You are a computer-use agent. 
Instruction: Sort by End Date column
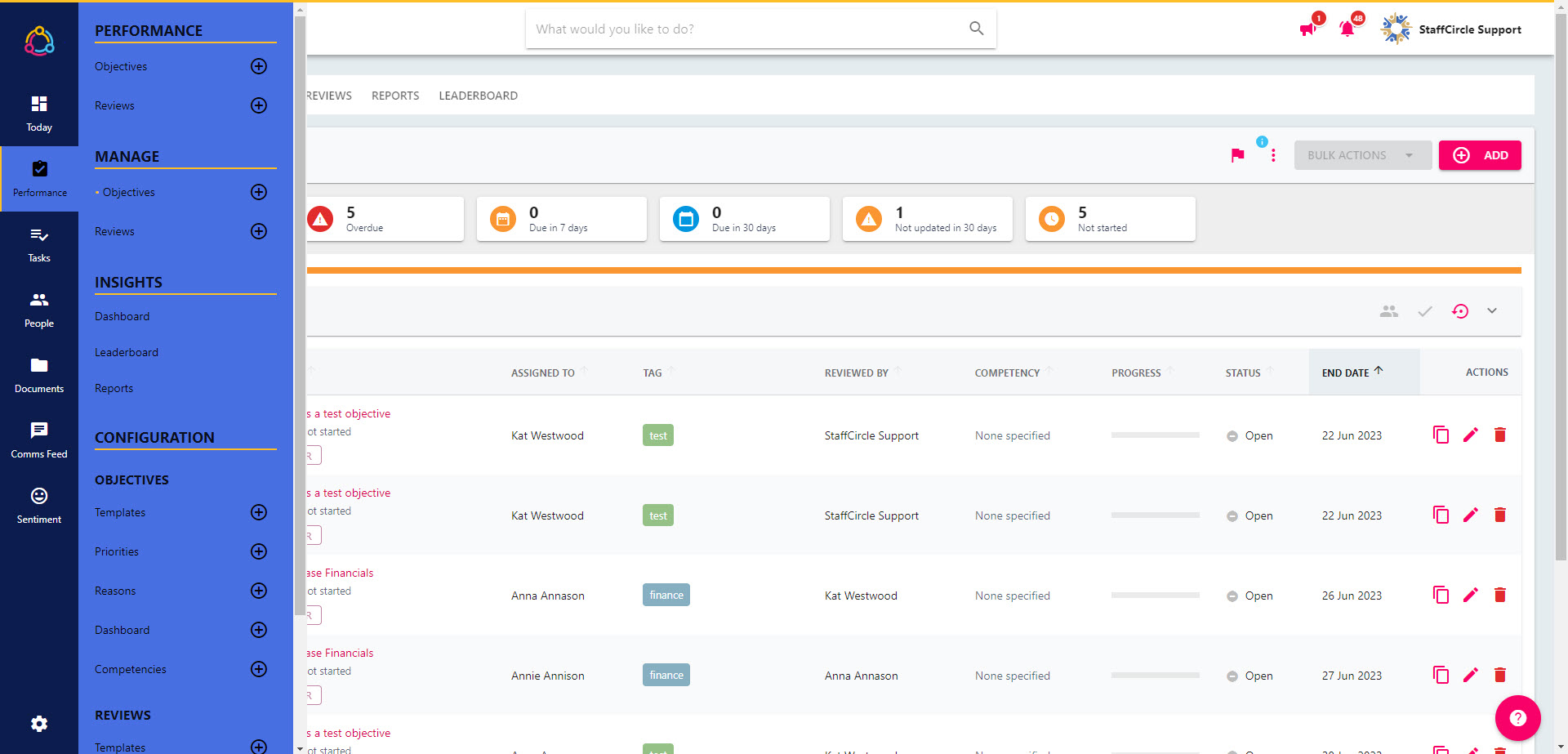point(1352,373)
